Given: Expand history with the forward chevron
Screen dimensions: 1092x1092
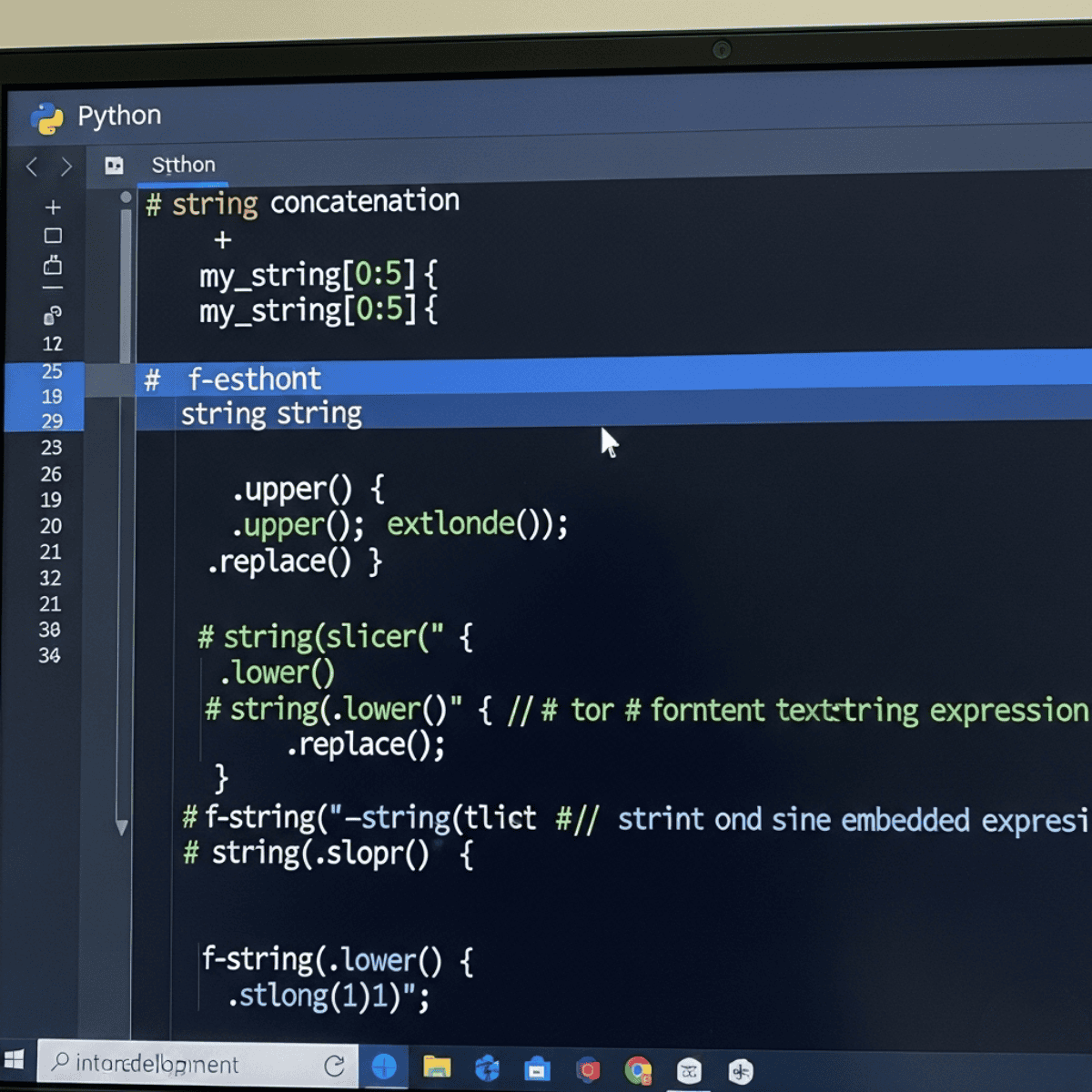Looking at the screenshot, I should point(66,167).
